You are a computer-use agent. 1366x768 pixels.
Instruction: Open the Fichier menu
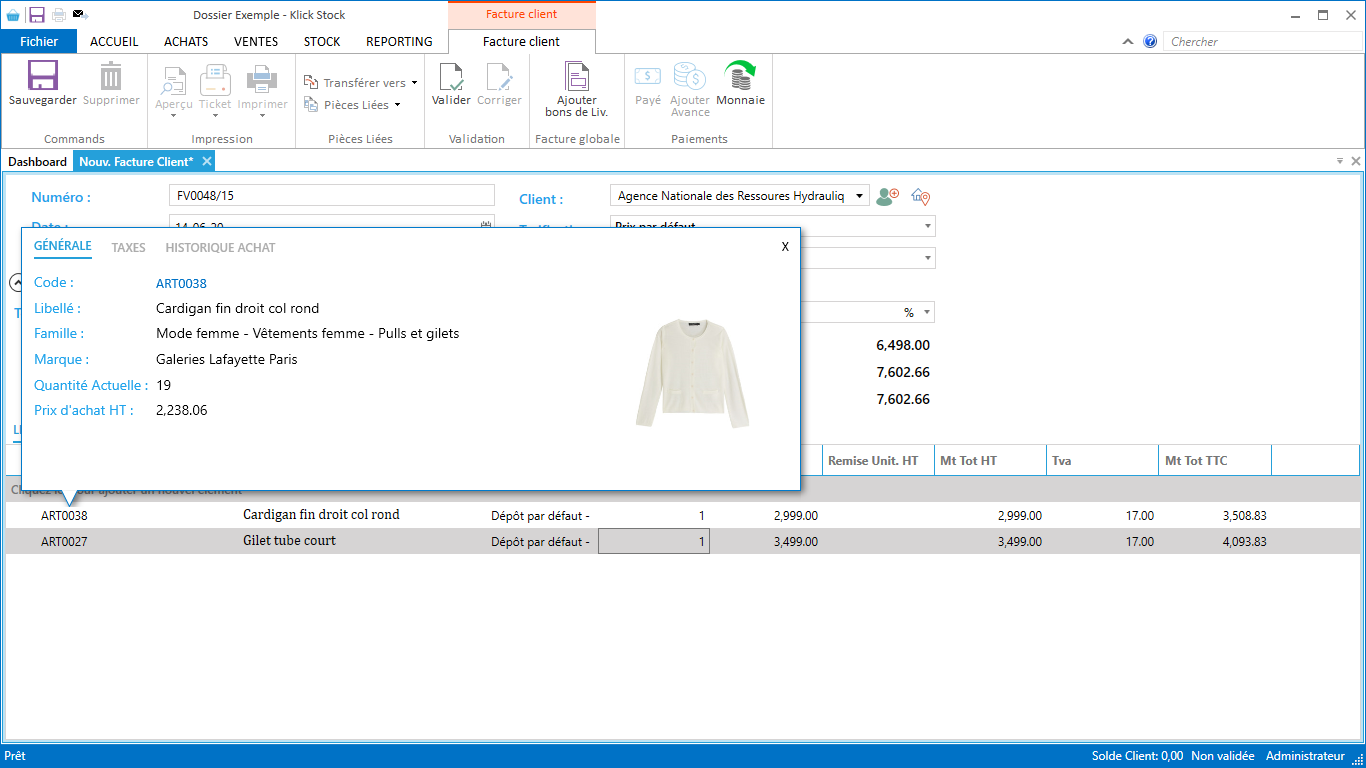[x=39, y=42]
